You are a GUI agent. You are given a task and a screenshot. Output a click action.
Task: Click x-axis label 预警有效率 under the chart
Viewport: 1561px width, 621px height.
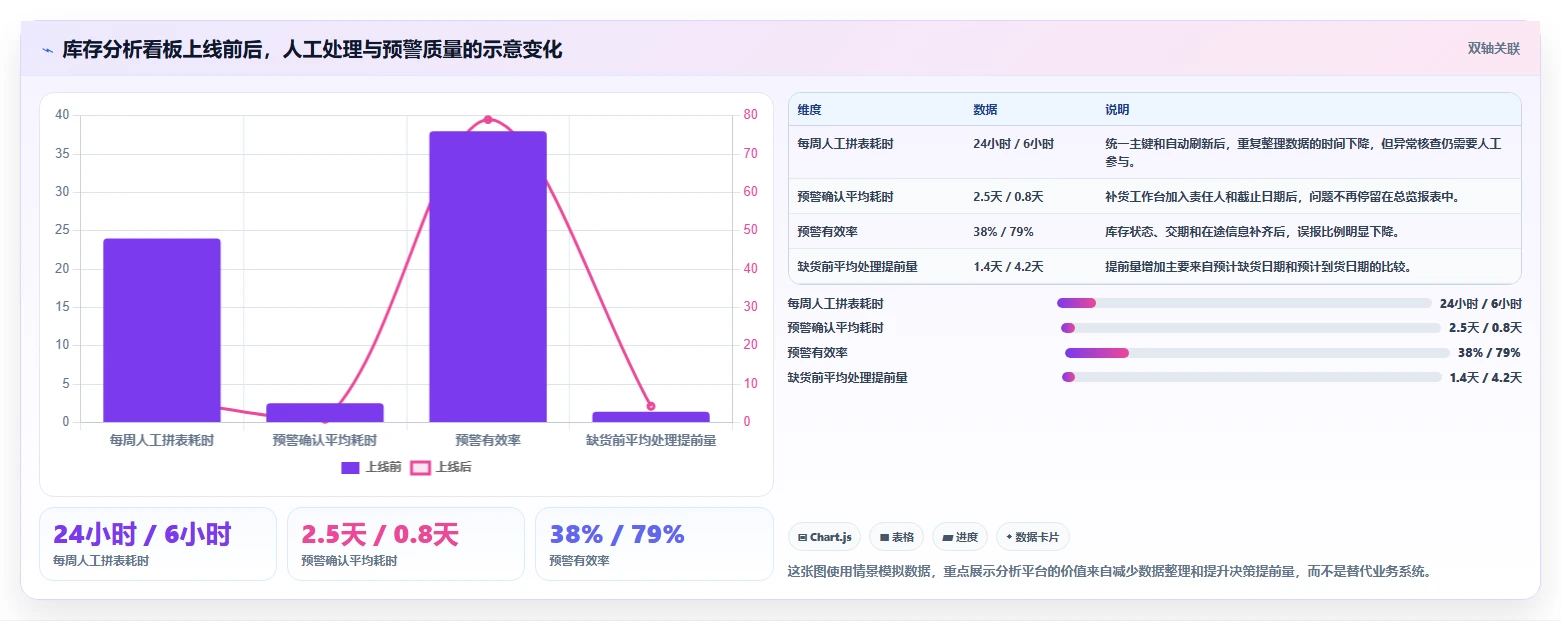coord(488,440)
